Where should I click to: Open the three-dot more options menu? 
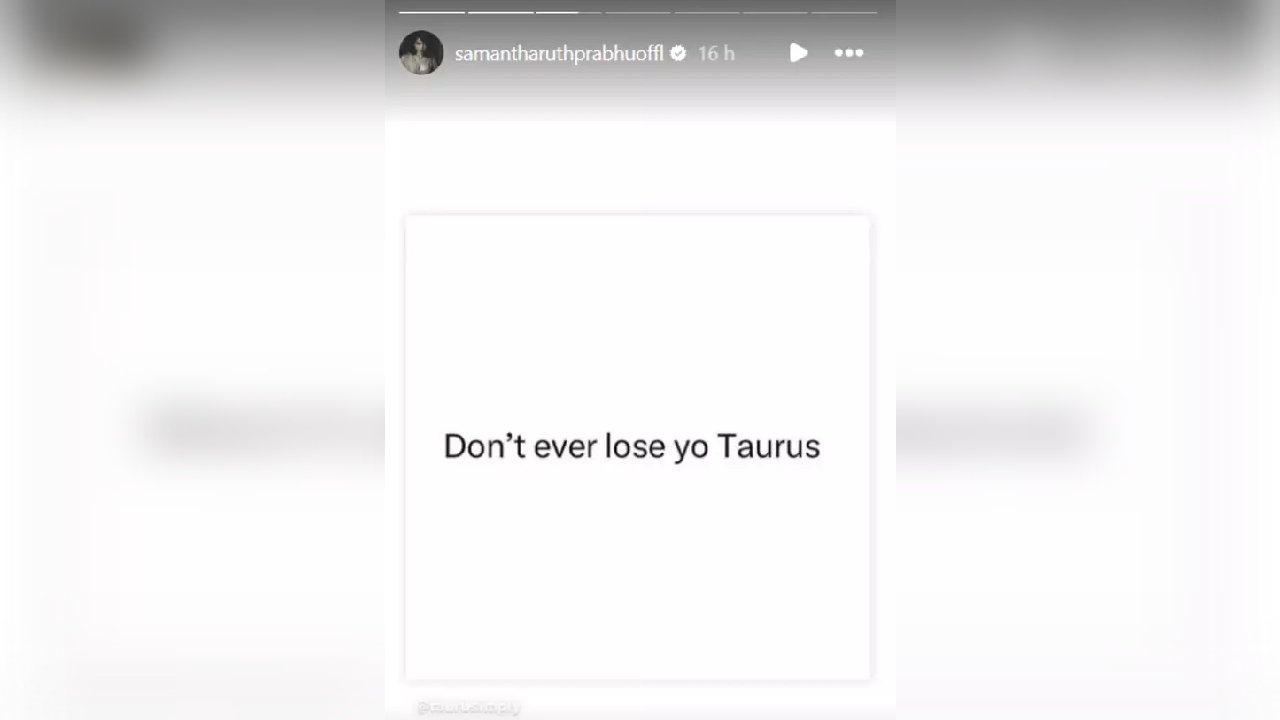(x=849, y=53)
